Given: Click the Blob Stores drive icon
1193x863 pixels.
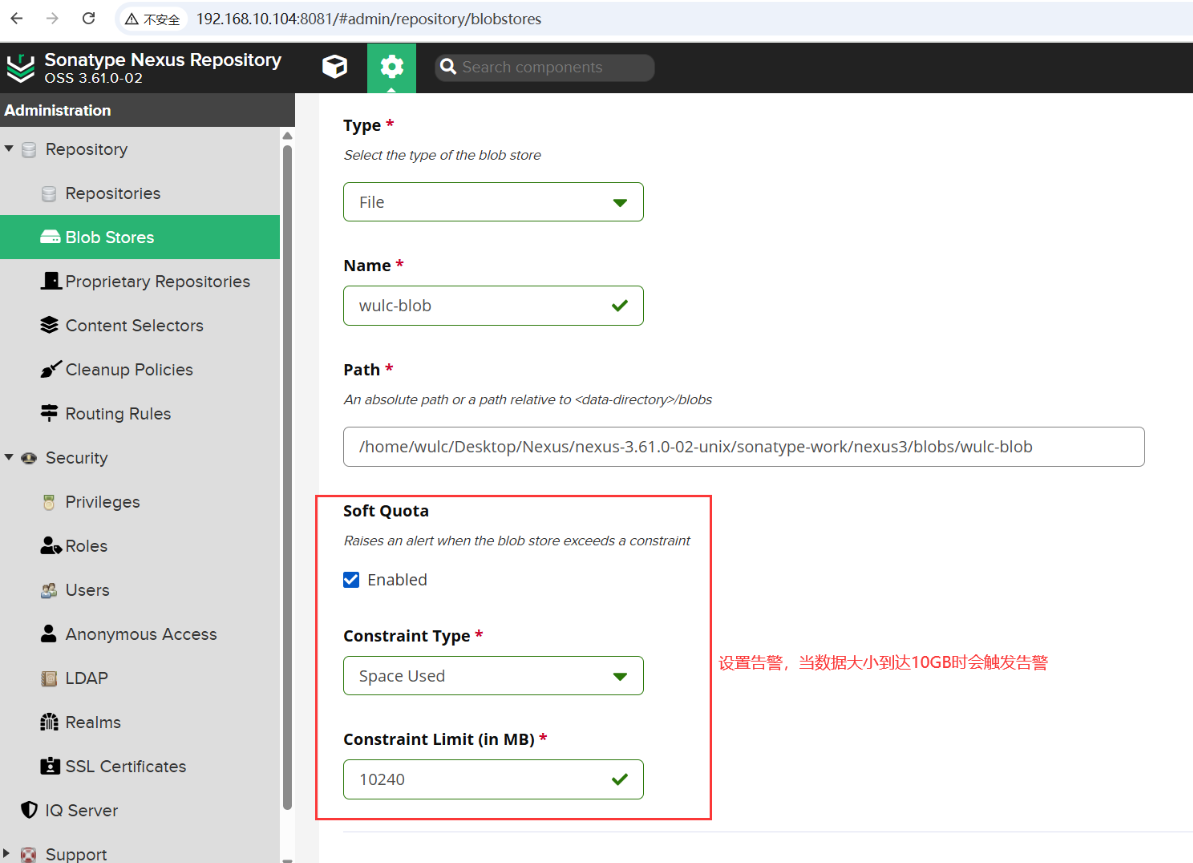Looking at the screenshot, I should pyautogui.click(x=50, y=237).
